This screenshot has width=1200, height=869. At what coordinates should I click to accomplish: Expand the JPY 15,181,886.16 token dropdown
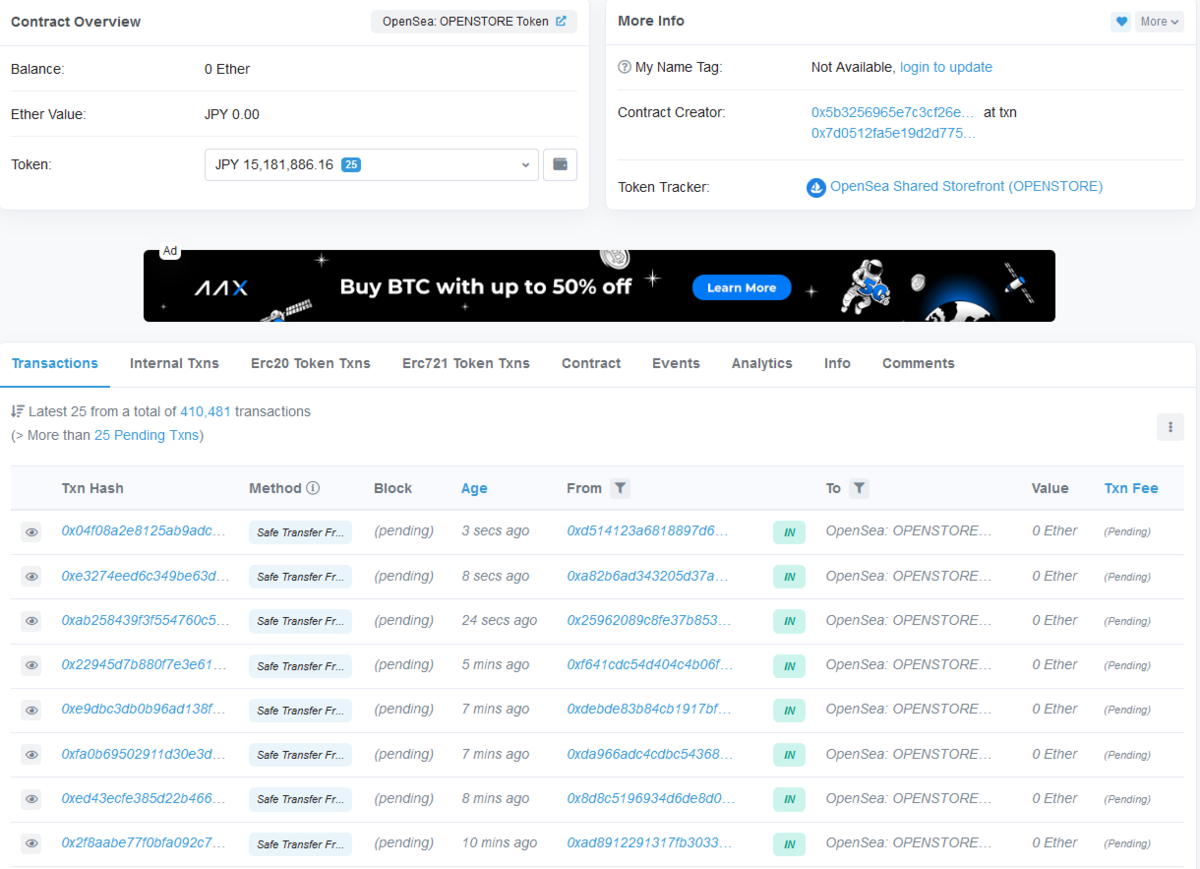pyautogui.click(x=371, y=165)
